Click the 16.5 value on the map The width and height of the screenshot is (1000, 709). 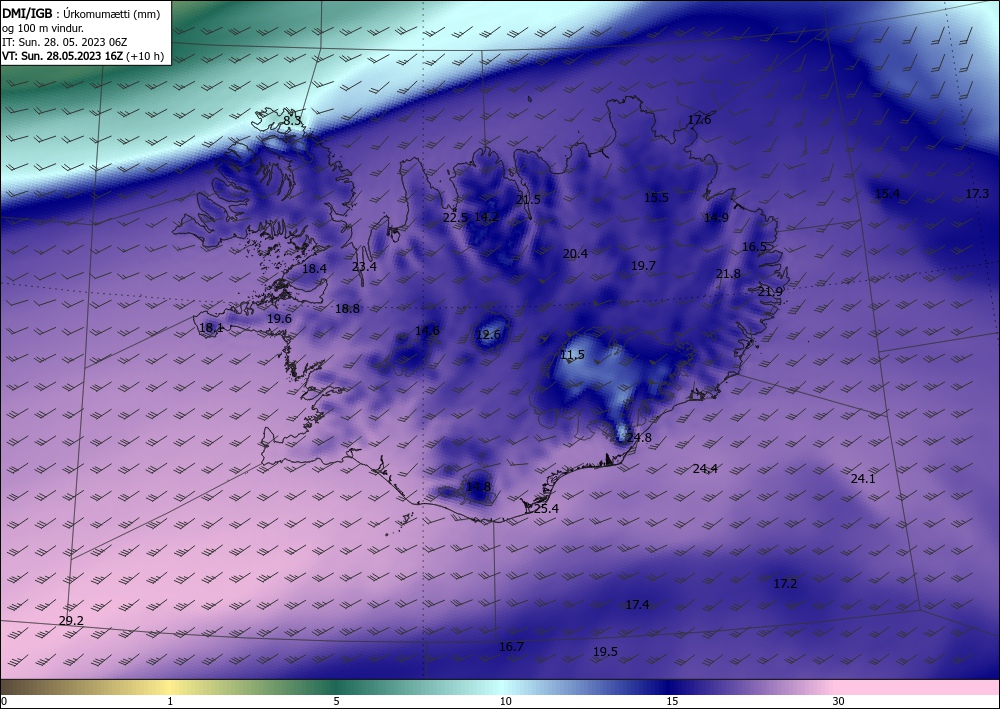754,246
